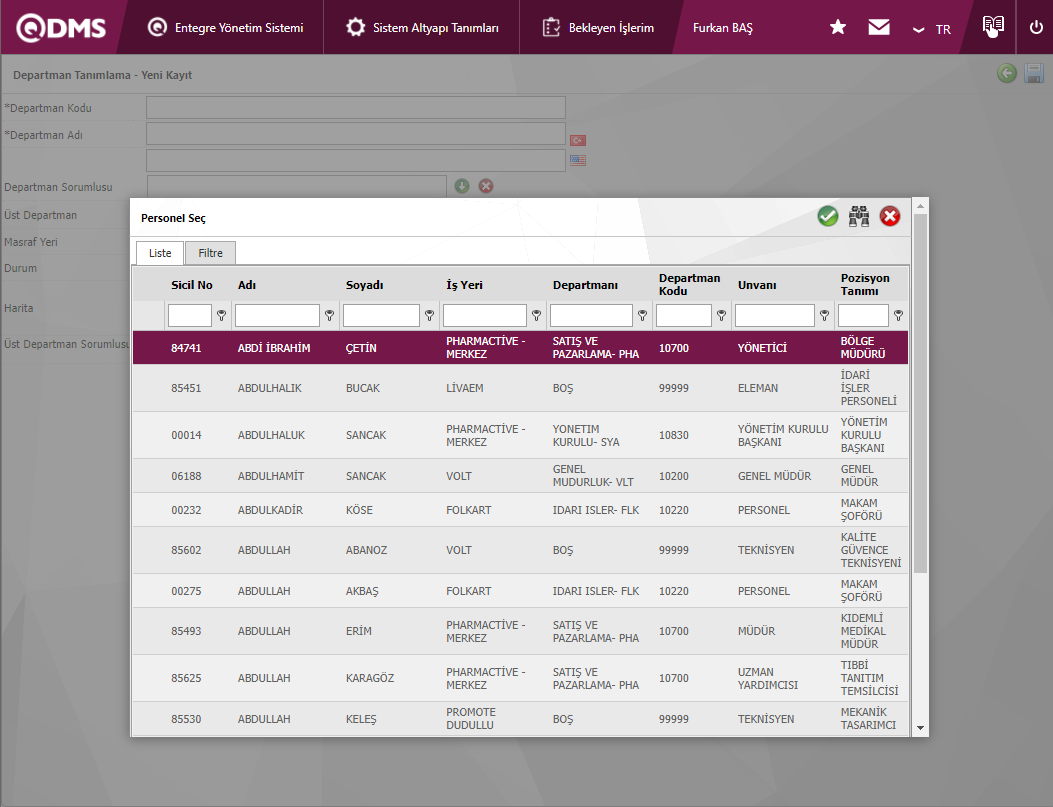Click the Adı column filter input
Screen dimensions: 1053x807
click(x=277, y=316)
